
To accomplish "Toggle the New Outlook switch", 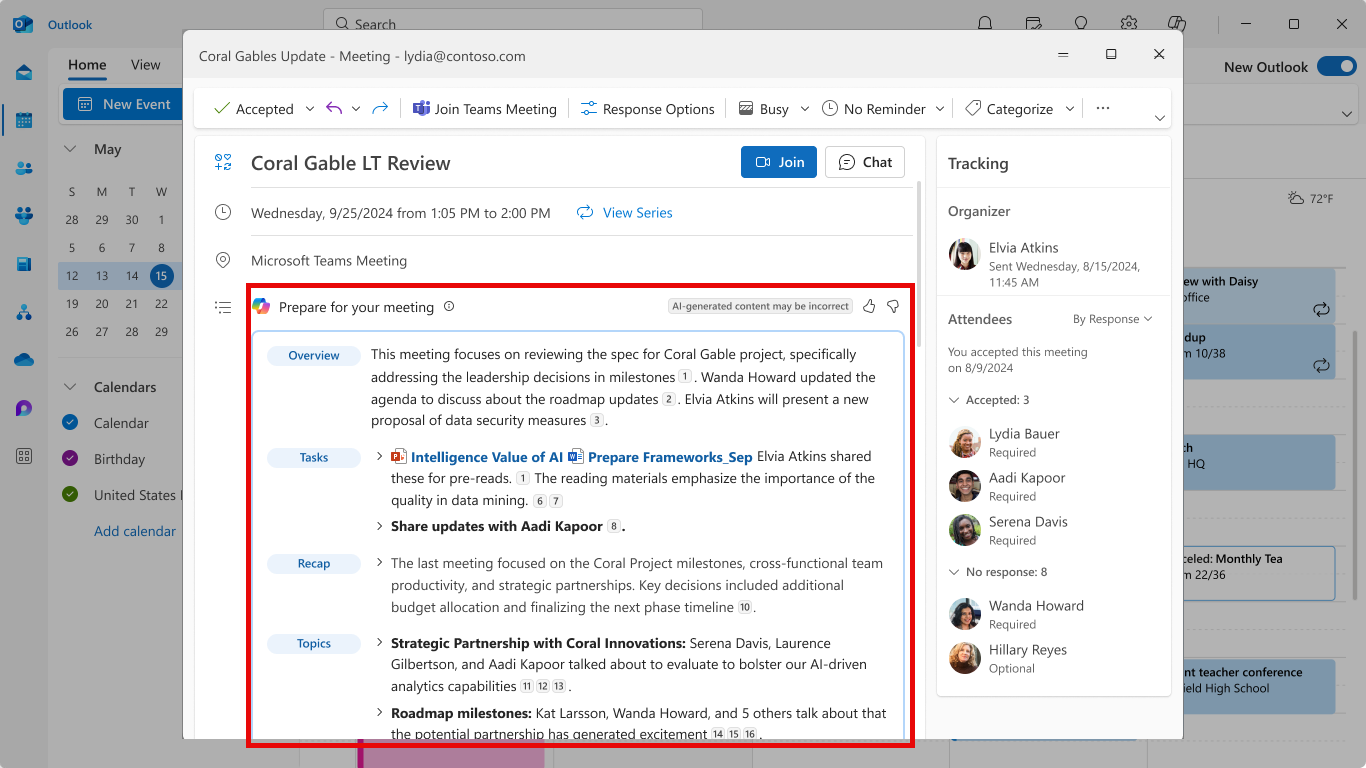I will click(1336, 67).
